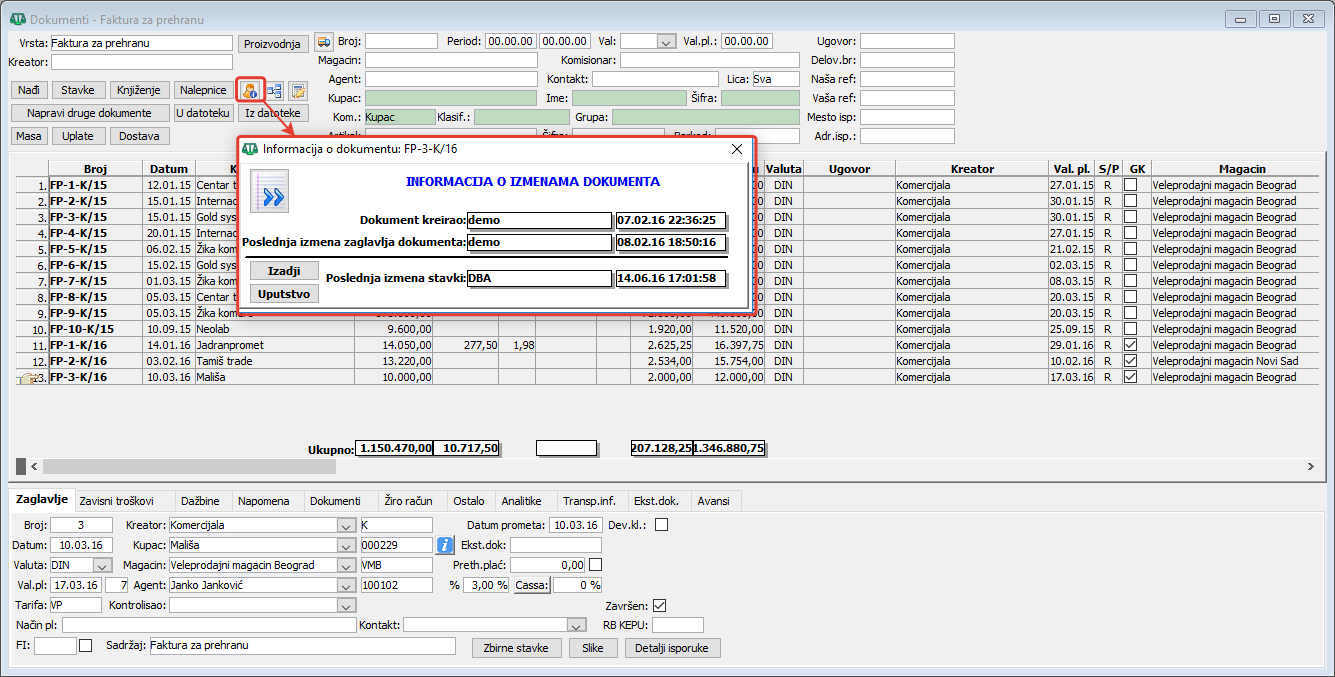1335x677 pixels.
Task: Click the scroll-left arrow of horizontal scrollbar
Action: point(34,467)
